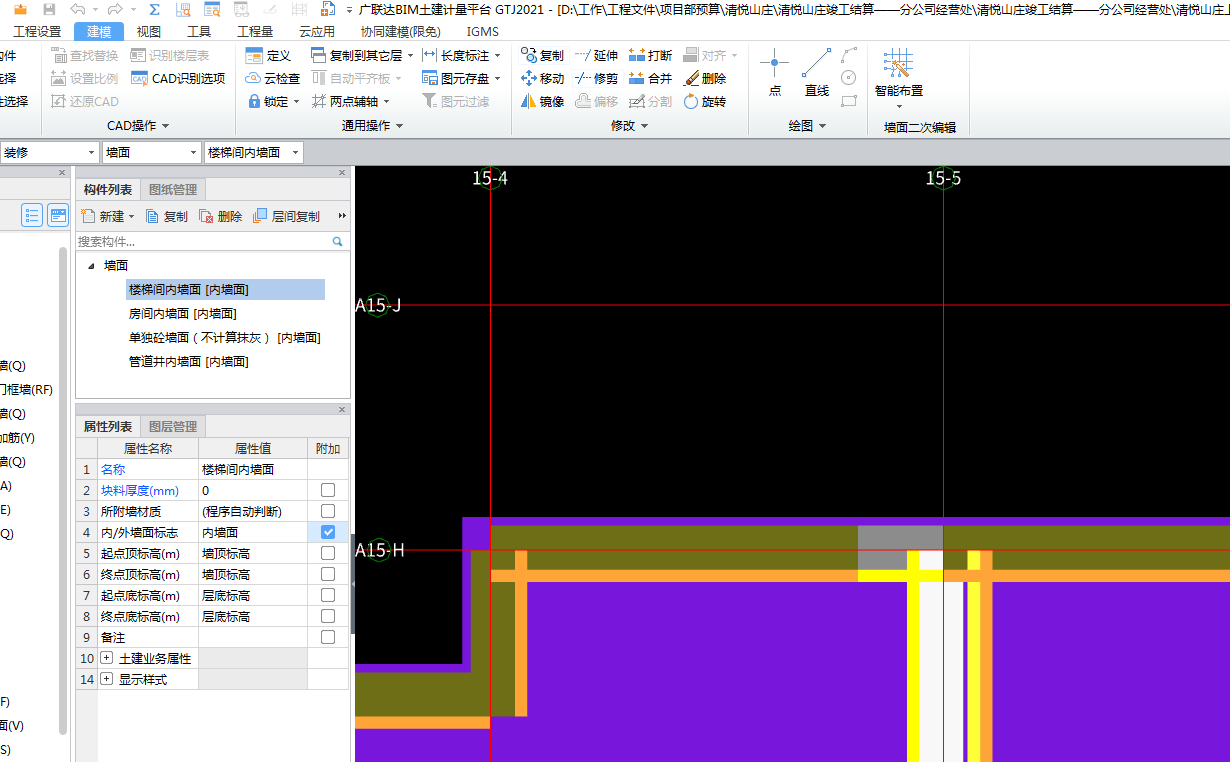Select 管道井内墙面 [内墙面] component

pyautogui.click(x=188, y=361)
